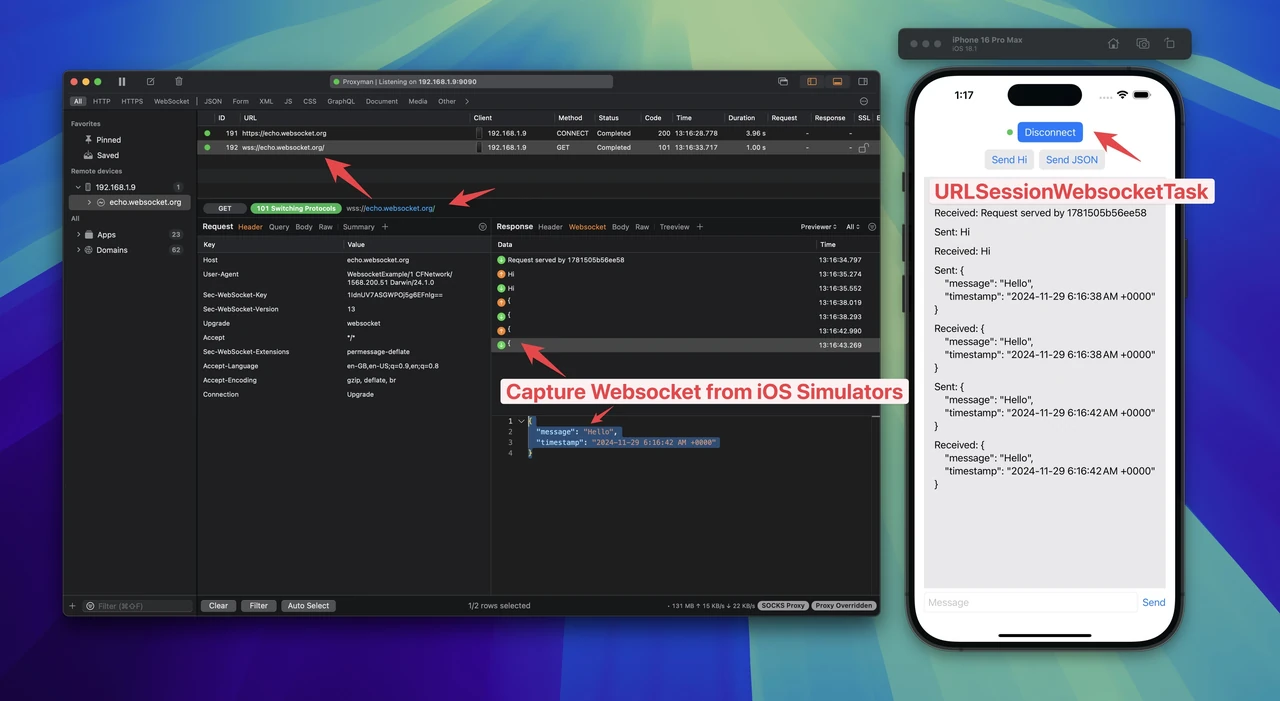The width and height of the screenshot is (1280, 701).
Task: Switch Request pane to Query tab
Action: (279, 227)
